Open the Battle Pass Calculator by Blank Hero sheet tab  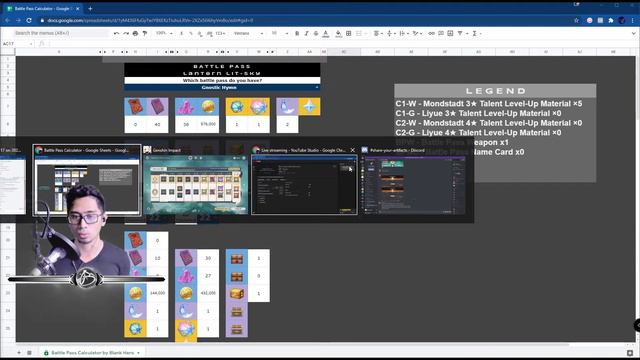point(92,353)
